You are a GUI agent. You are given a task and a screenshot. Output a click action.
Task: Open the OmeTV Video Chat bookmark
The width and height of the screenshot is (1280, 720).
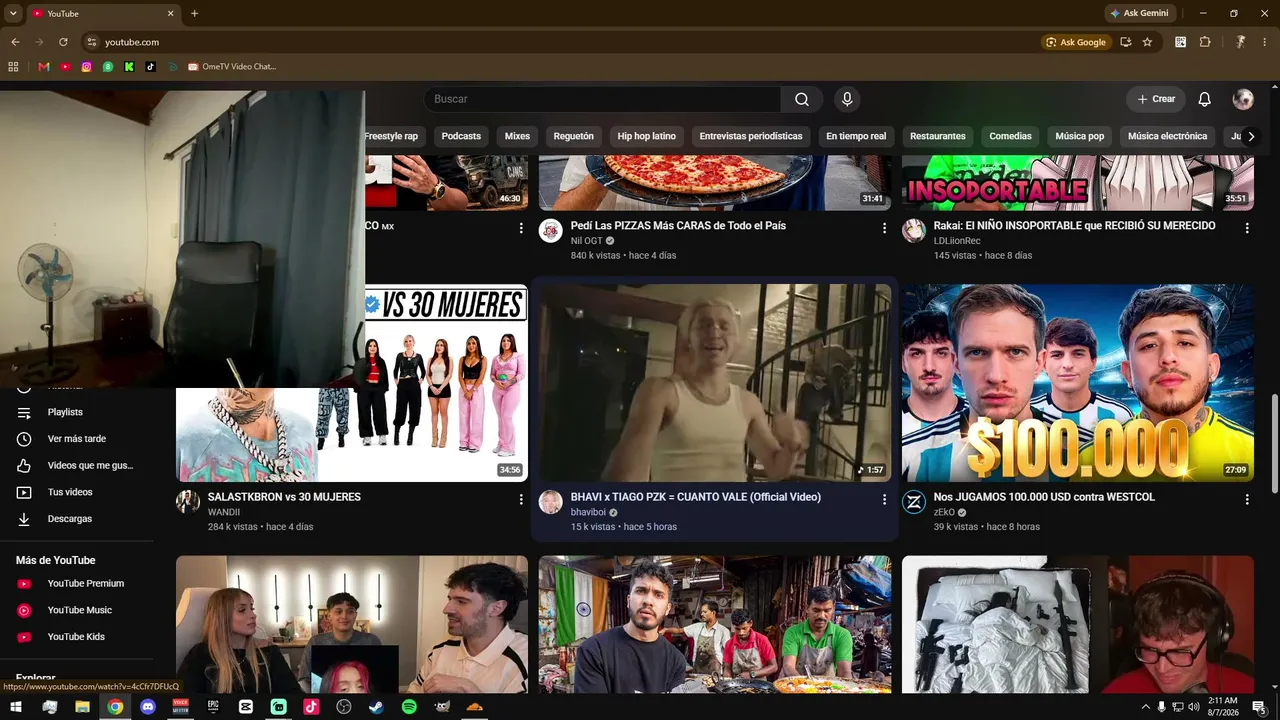click(x=232, y=67)
